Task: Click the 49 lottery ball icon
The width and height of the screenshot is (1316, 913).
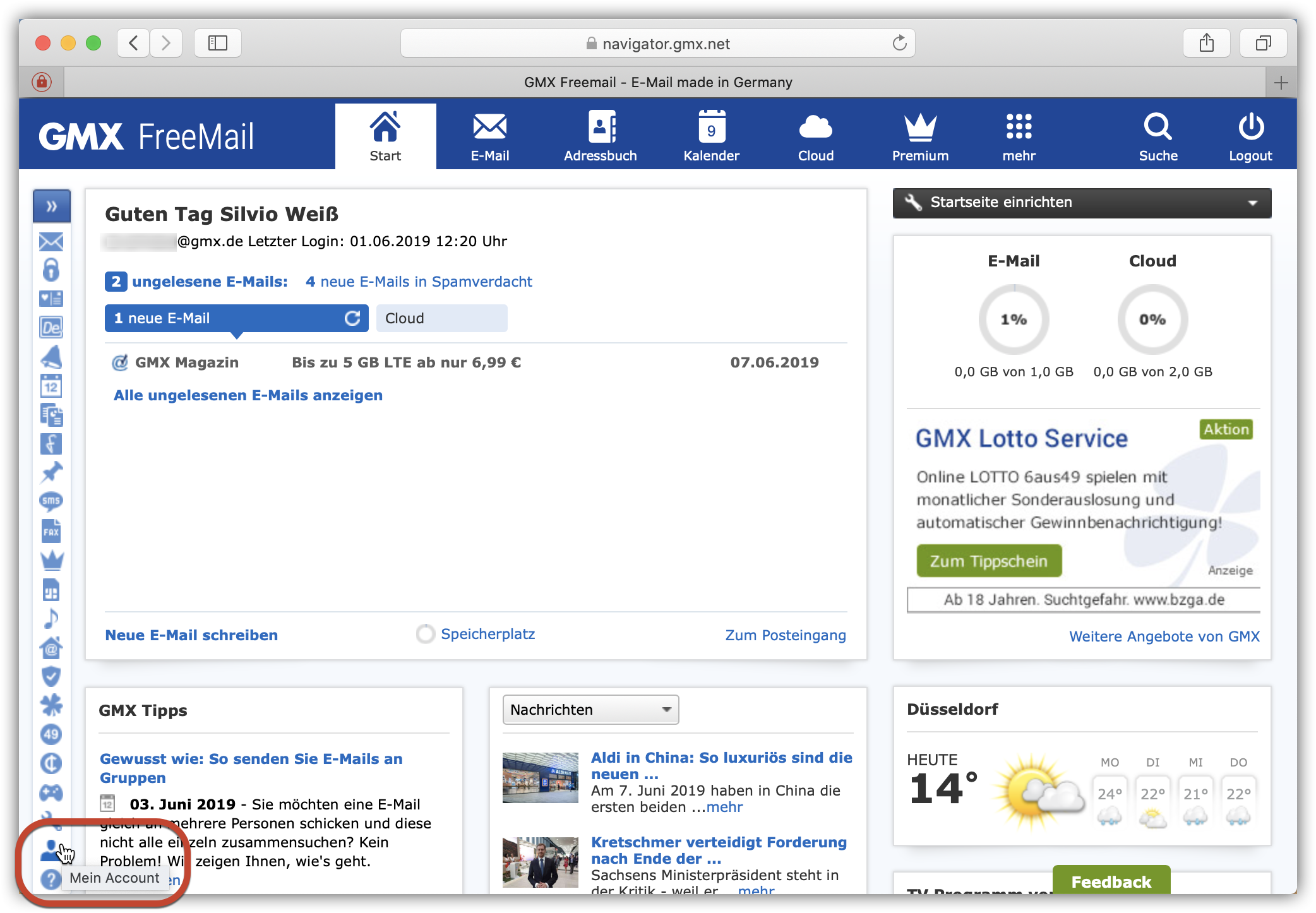Action: coord(51,734)
